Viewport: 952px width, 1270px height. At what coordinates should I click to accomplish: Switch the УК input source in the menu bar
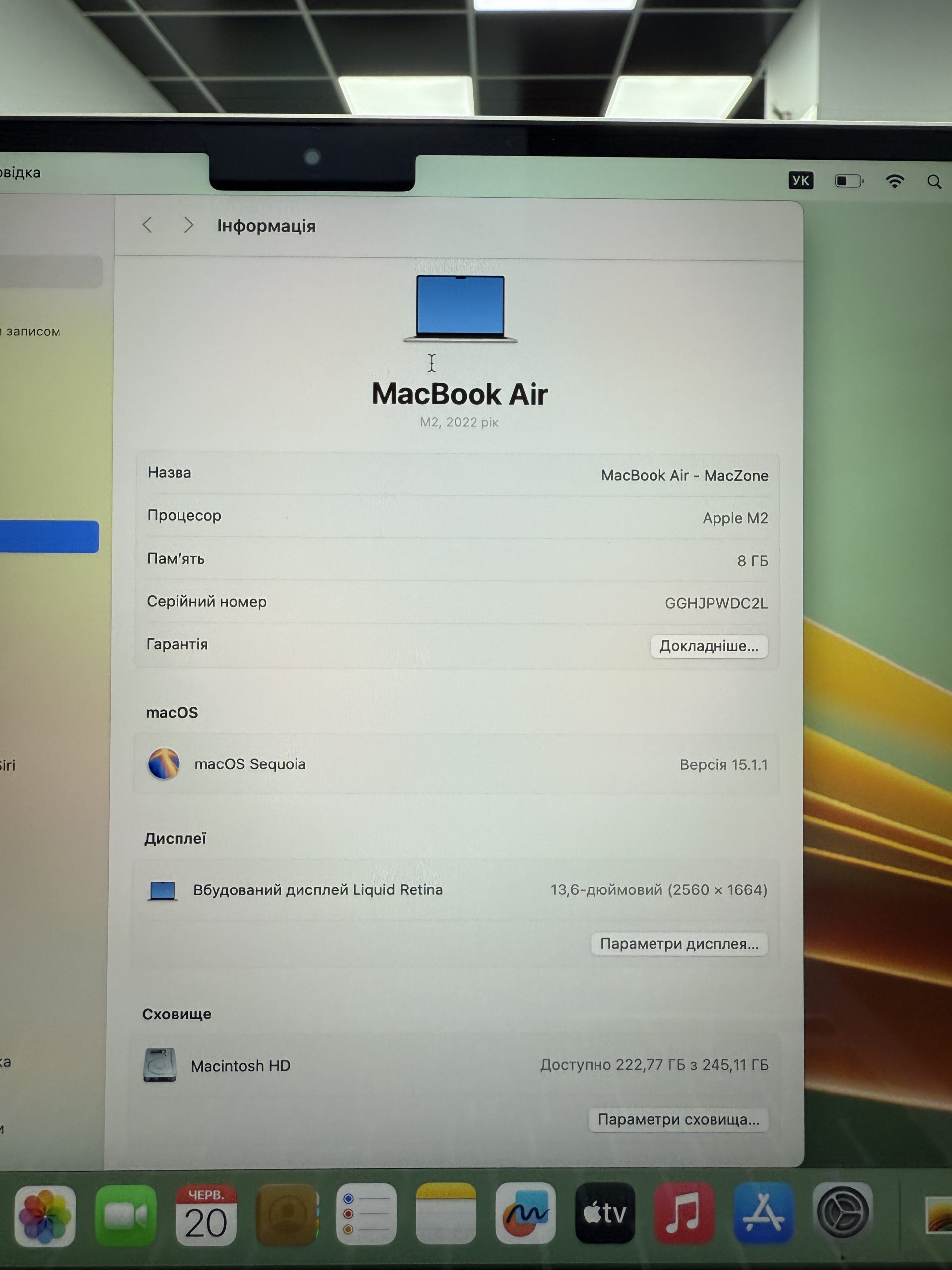click(800, 180)
